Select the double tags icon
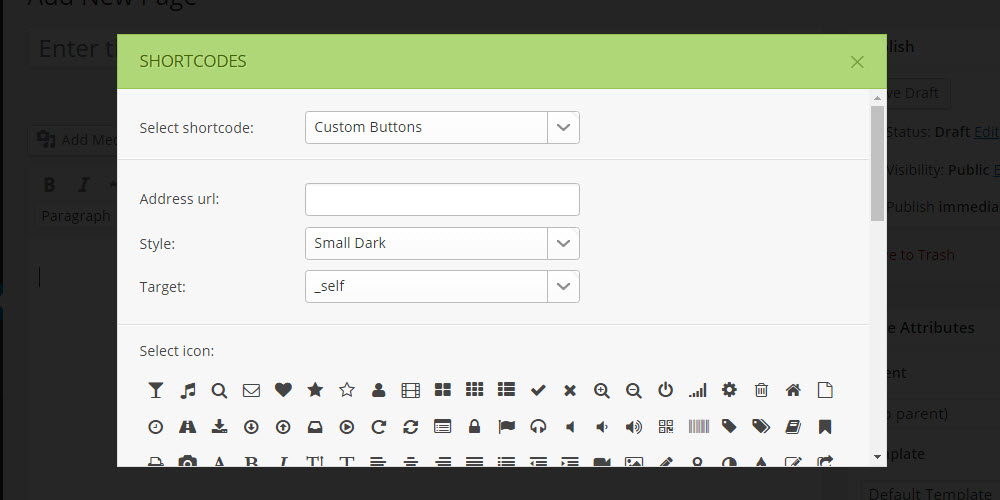The height and width of the screenshot is (500, 1000). pos(761,426)
